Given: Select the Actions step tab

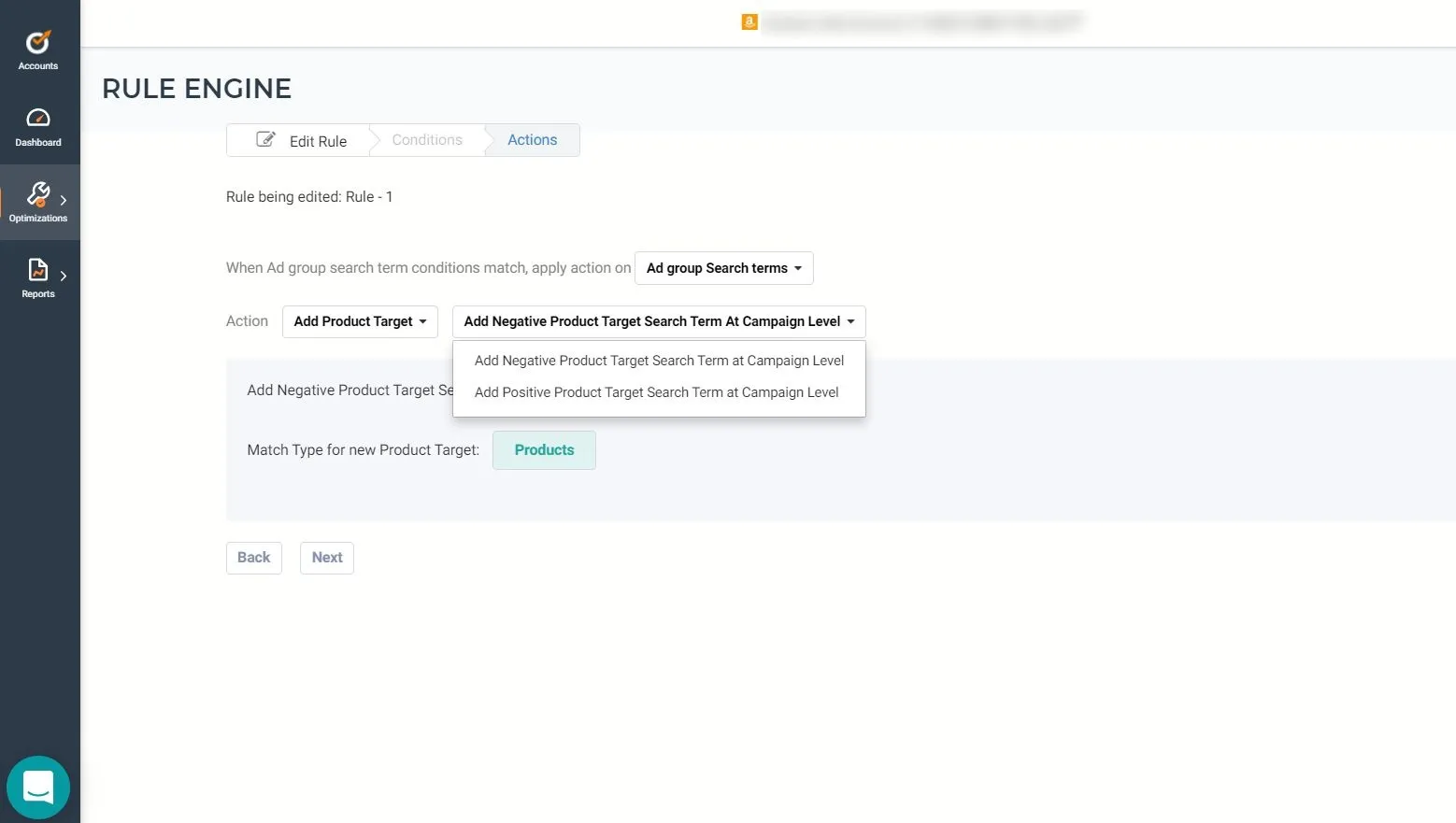Looking at the screenshot, I should 532,140.
